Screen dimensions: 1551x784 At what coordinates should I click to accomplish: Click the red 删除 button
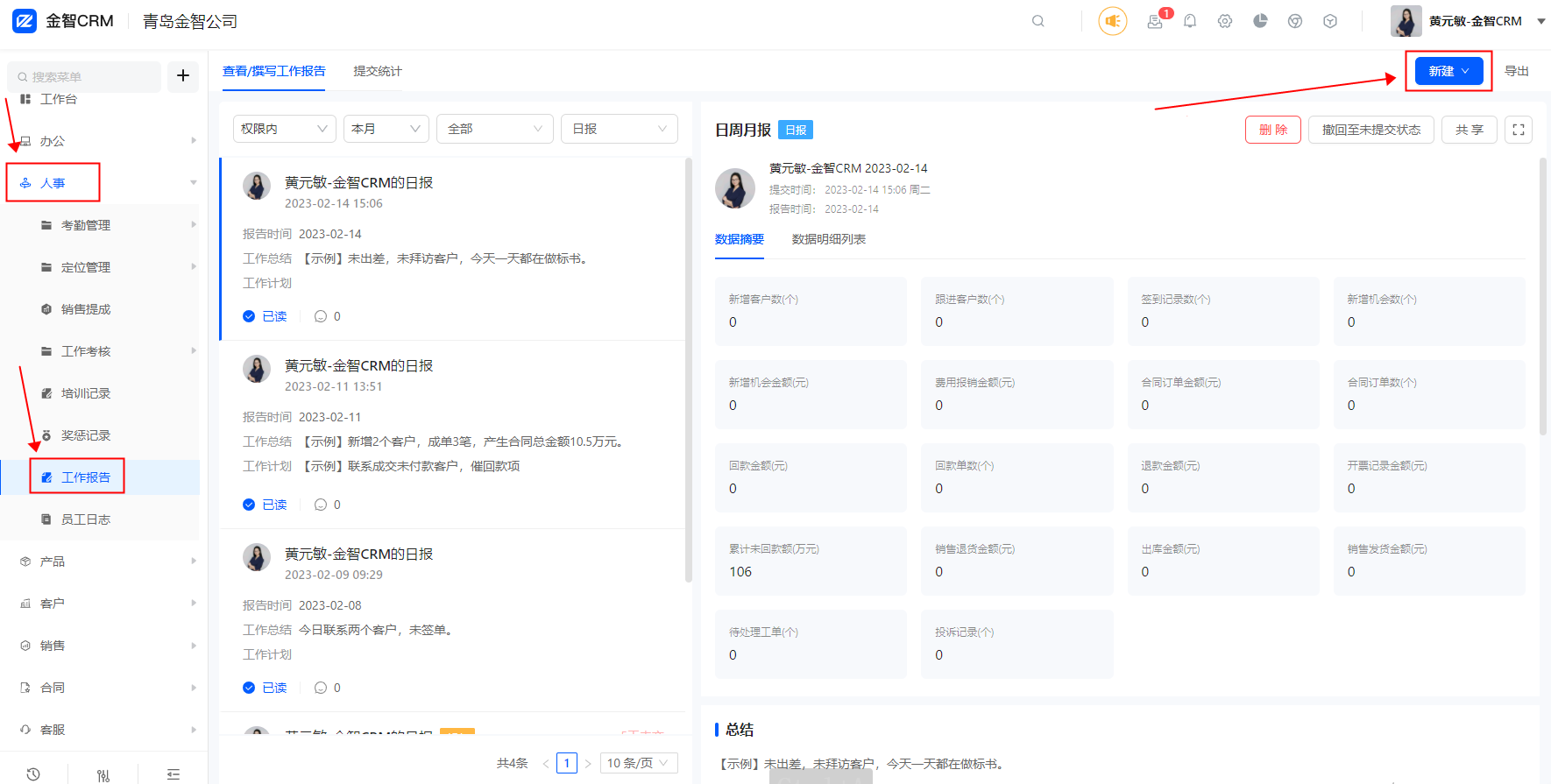(1273, 130)
